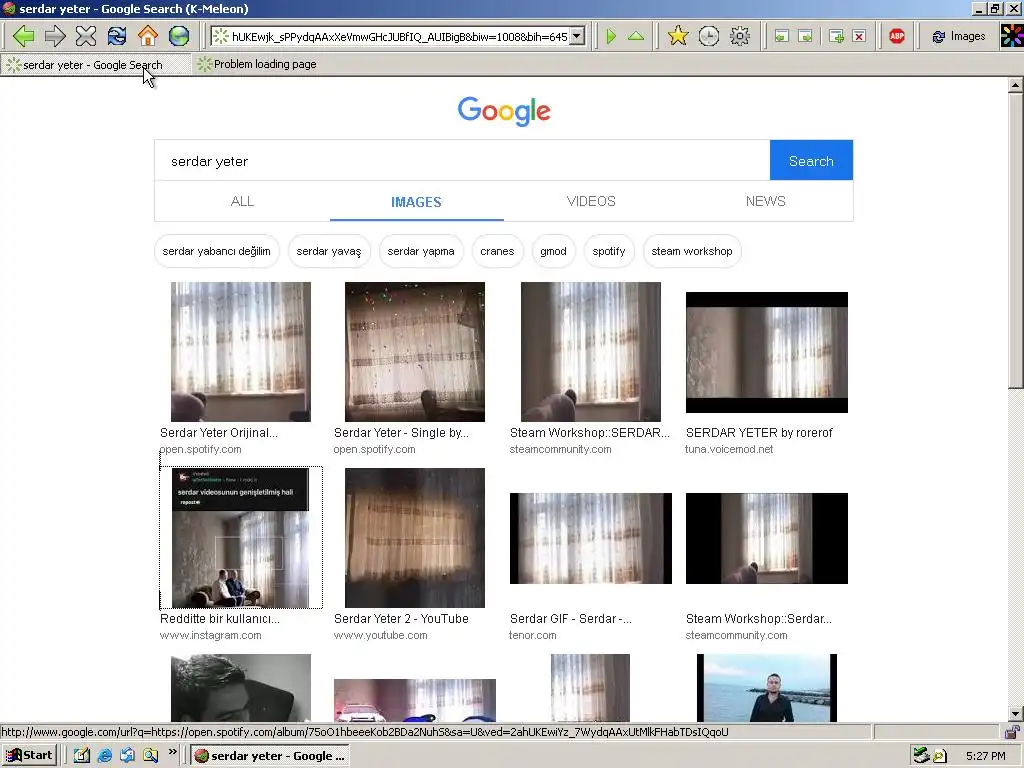Select the ALL results tab

point(242,201)
